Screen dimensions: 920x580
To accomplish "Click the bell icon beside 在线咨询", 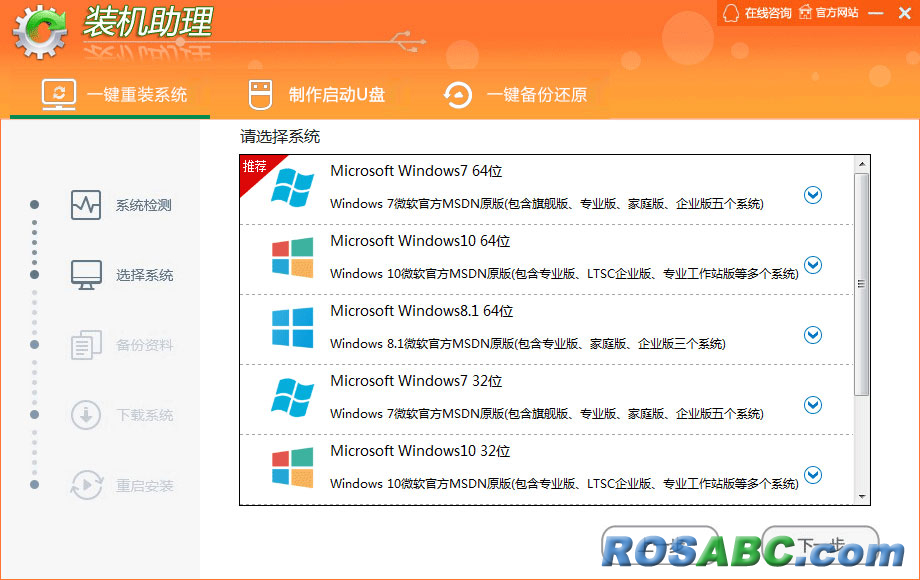I will click(730, 13).
